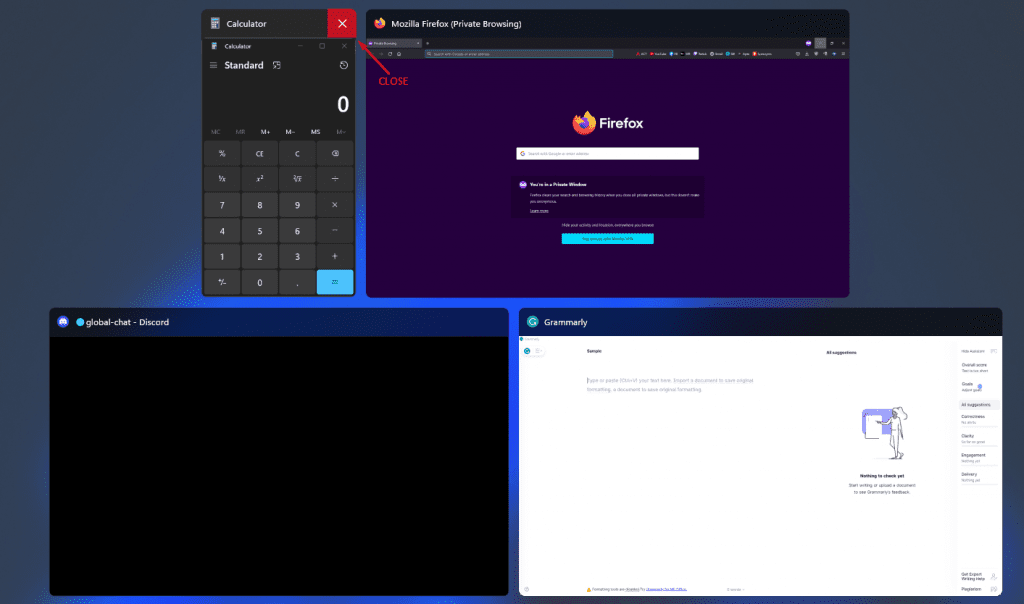Viewport: 1024px width, 604px height.
Task: Toggle Calculator keep-on-top icon beside Standard
Action: pos(277,66)
